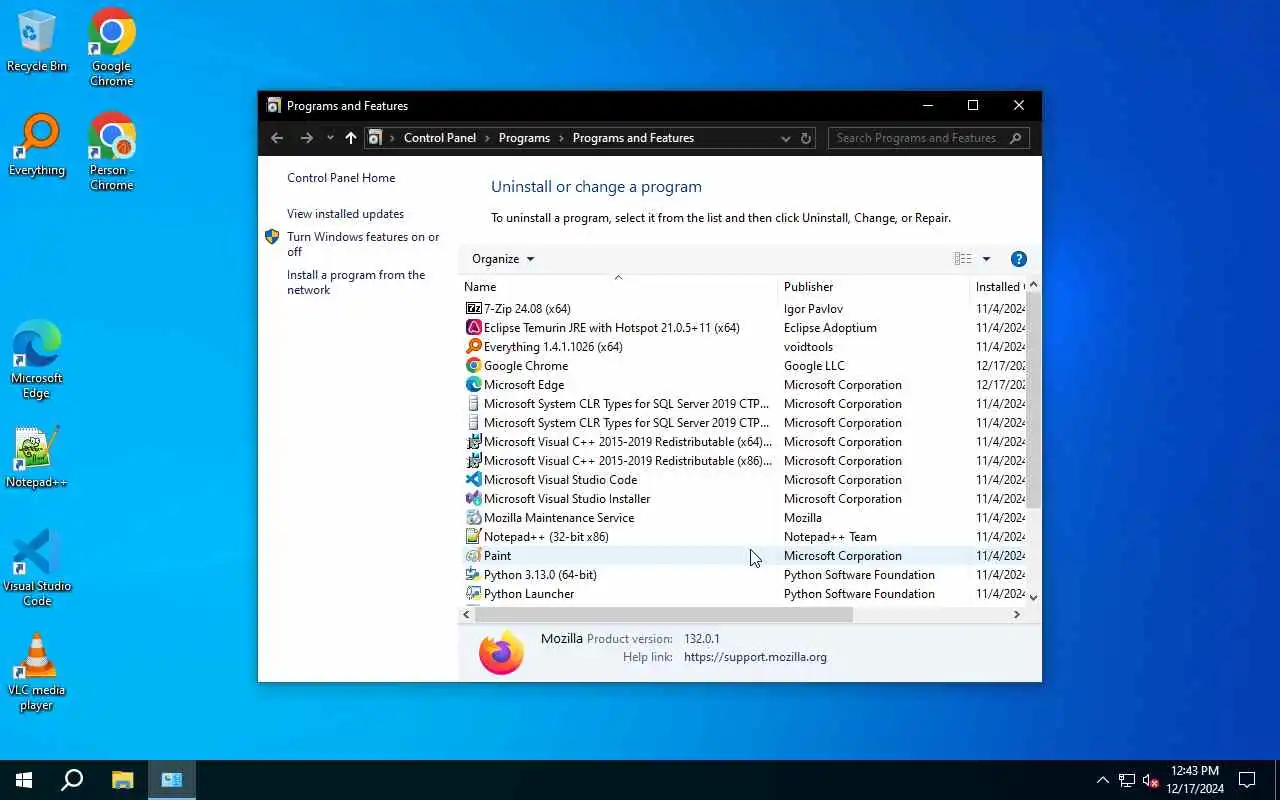
Task: Click scroll right arrow of list
Action: tap(1017, 615)
